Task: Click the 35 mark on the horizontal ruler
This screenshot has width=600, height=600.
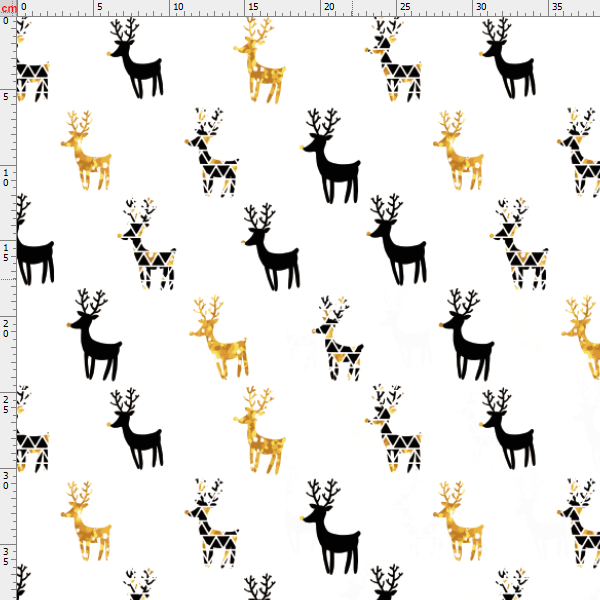Action: pyautogui.click(x=557, y=7)
